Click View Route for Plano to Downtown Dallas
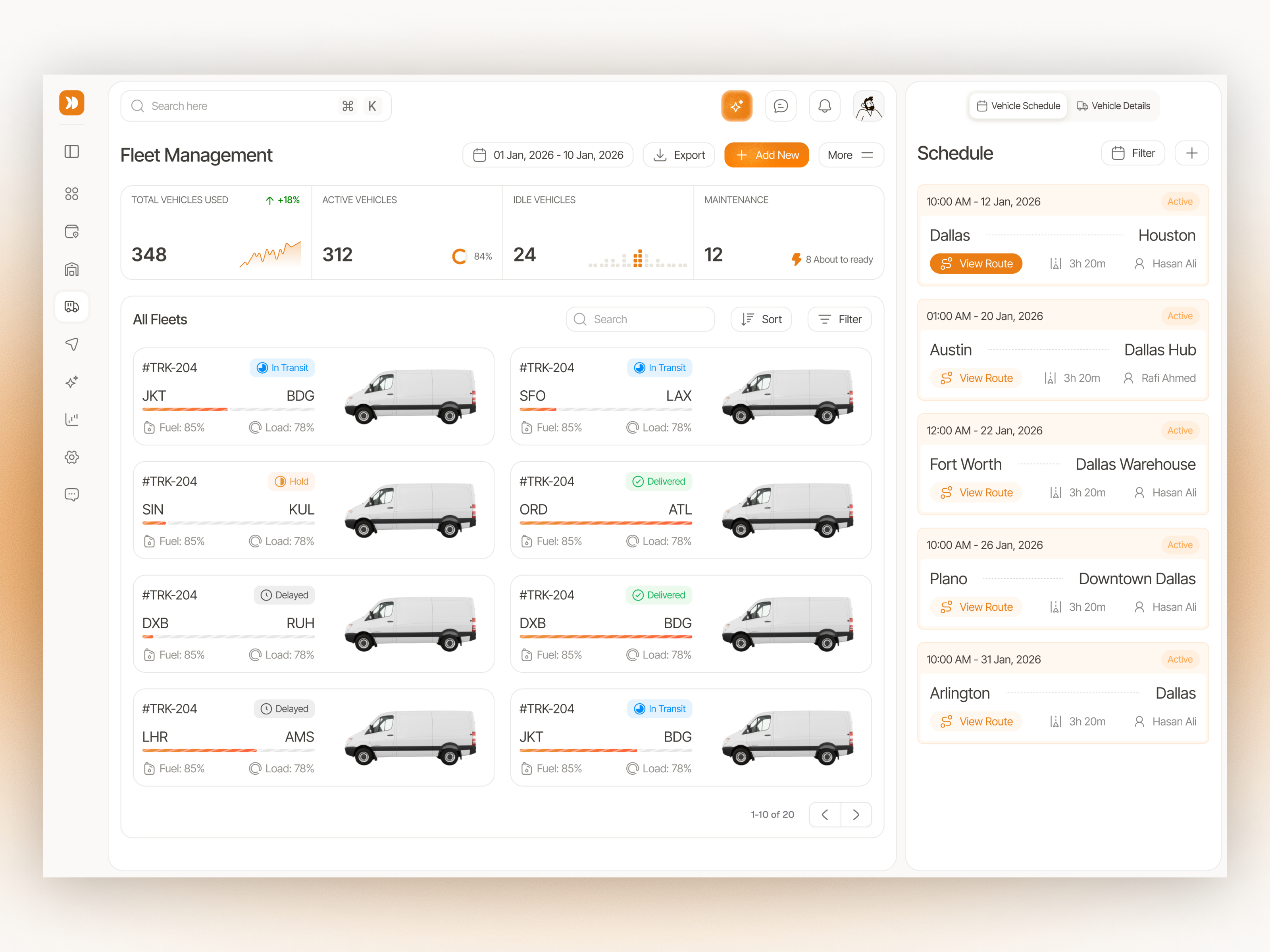The width and height of the screenshot is (1270, 952). [x=976, y=607]
